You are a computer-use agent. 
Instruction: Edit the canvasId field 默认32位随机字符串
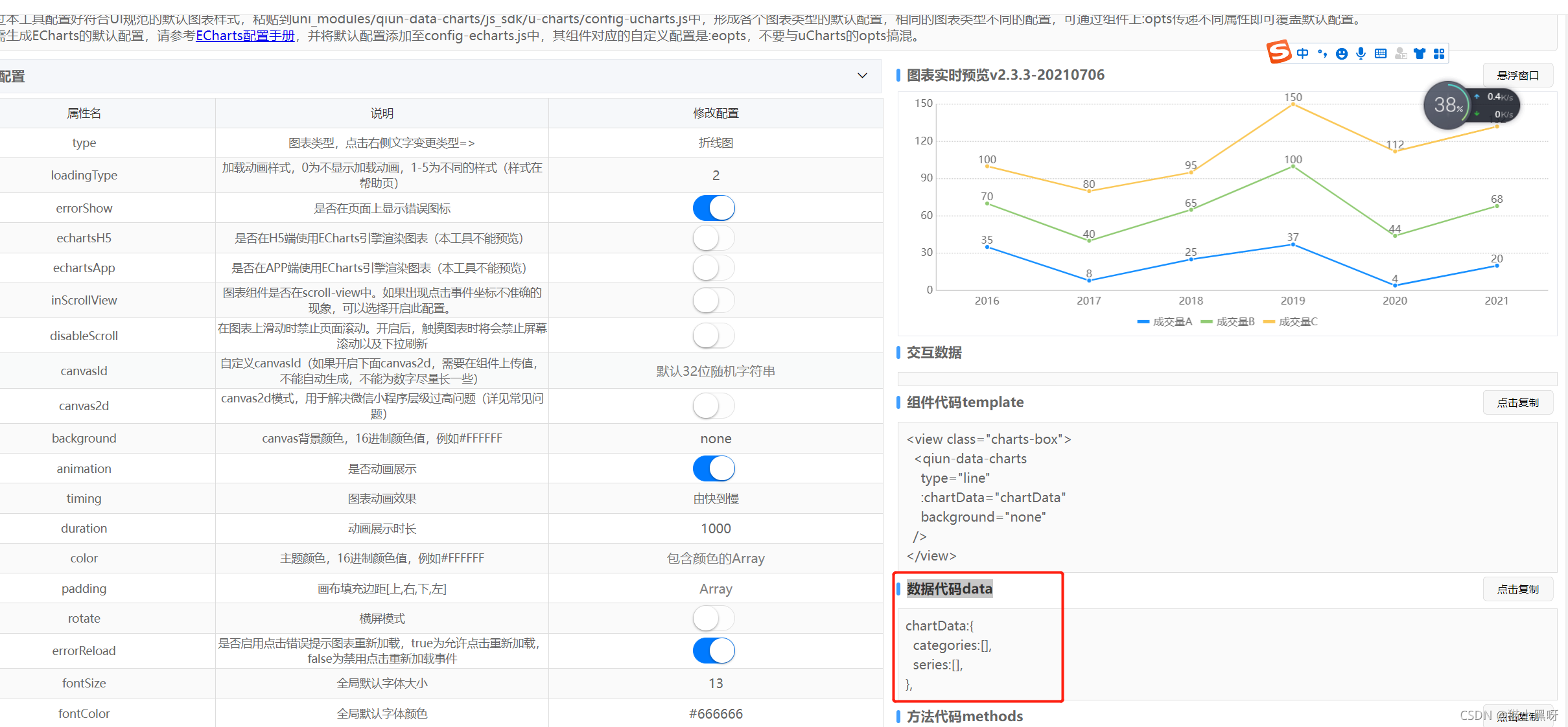[x=716, y=371]
